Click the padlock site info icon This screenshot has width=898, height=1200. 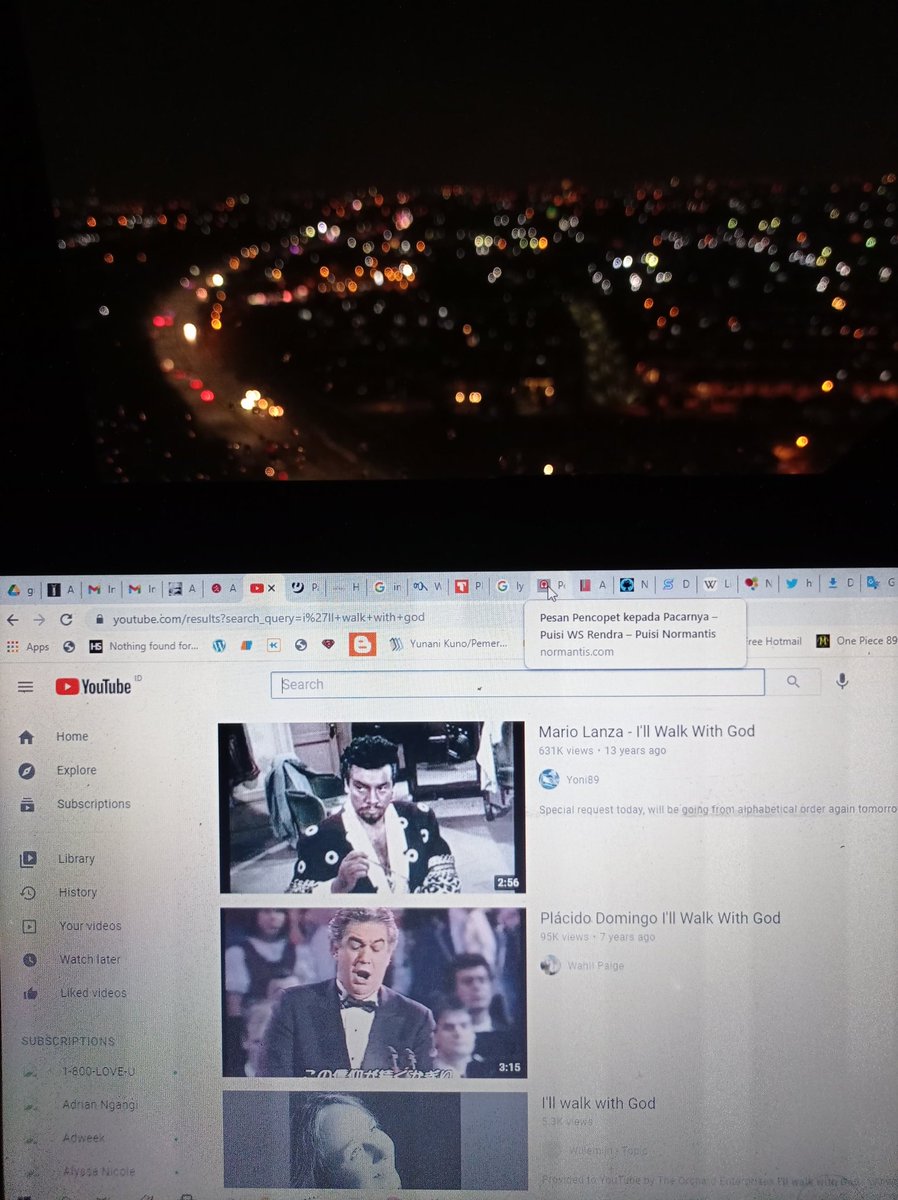[98, 620]
